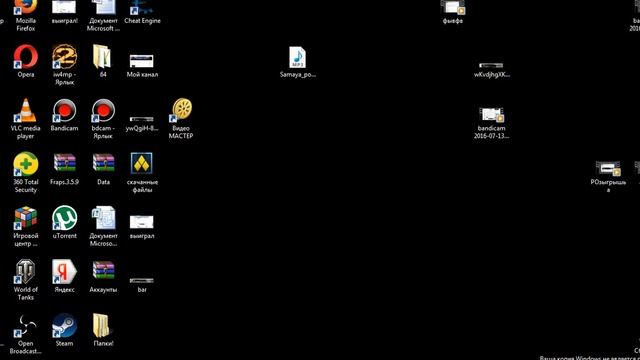Image resolution: width=640 pixels, height=360 pixels.
Task: Select the выиграл image beside Документ Microso...
Action: (142, 227)
